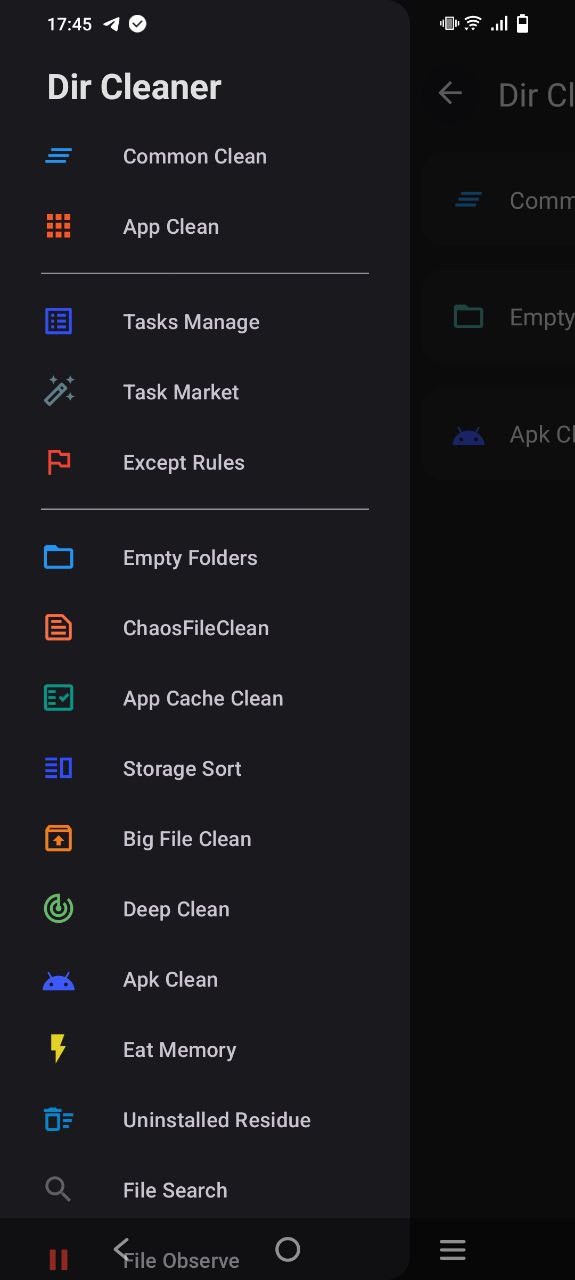Tap the green Deep Clean radar icon

(58, 908)
